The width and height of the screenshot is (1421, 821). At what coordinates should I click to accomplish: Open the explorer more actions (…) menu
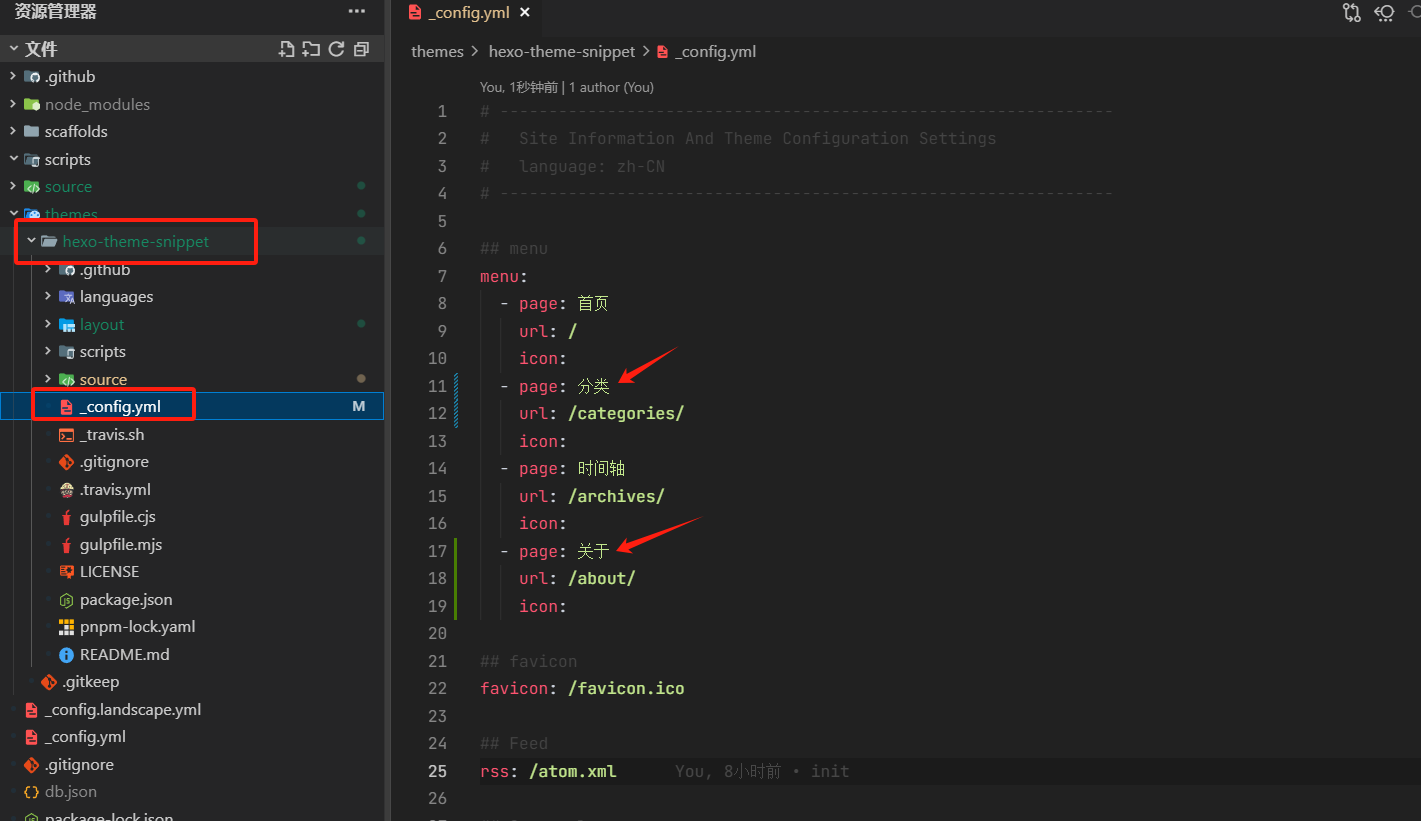[357, 12]
